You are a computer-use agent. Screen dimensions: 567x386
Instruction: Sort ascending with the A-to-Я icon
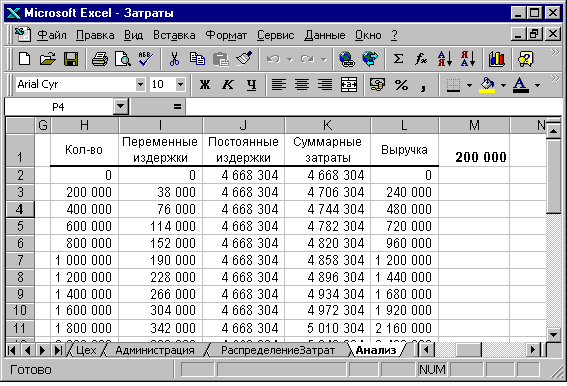coord(445,59)
